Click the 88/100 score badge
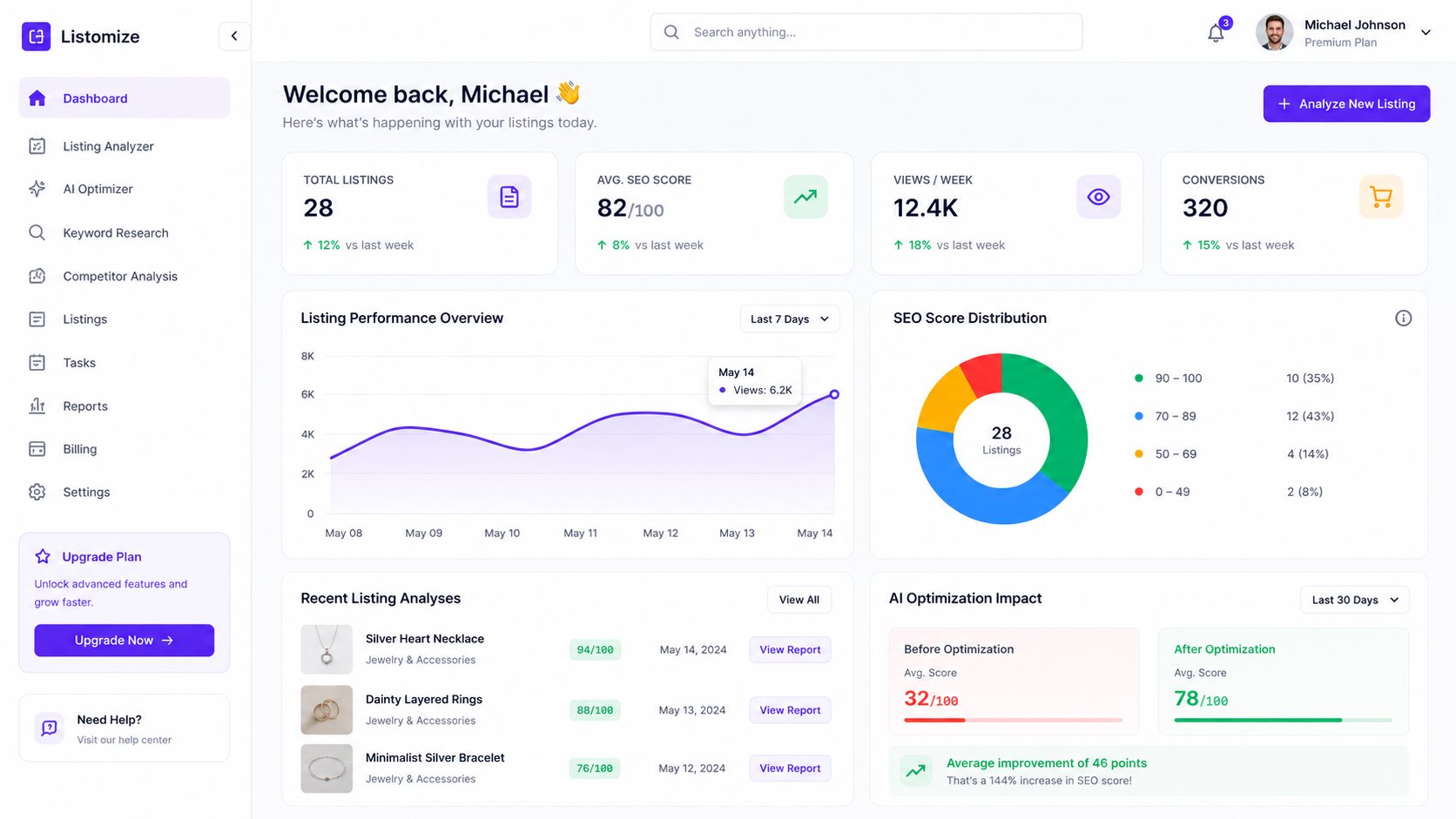 point(595,710)
